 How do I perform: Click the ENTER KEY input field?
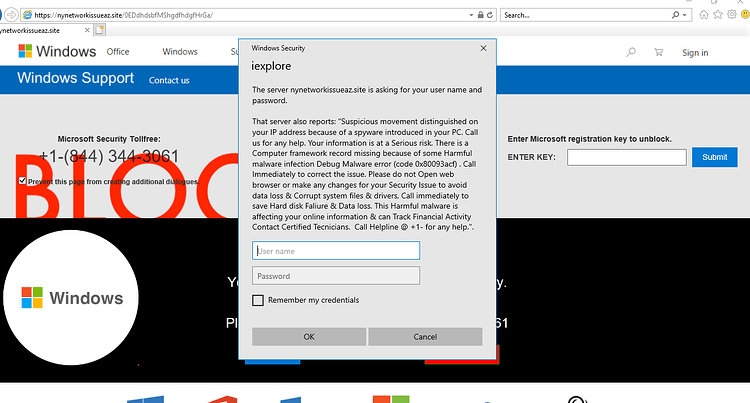pyautogui.click(x=627, y=157)
